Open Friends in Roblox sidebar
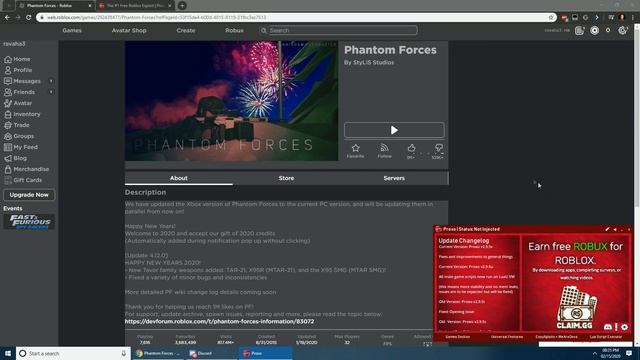This screenshot has width=640, height=360. (20, 92)
